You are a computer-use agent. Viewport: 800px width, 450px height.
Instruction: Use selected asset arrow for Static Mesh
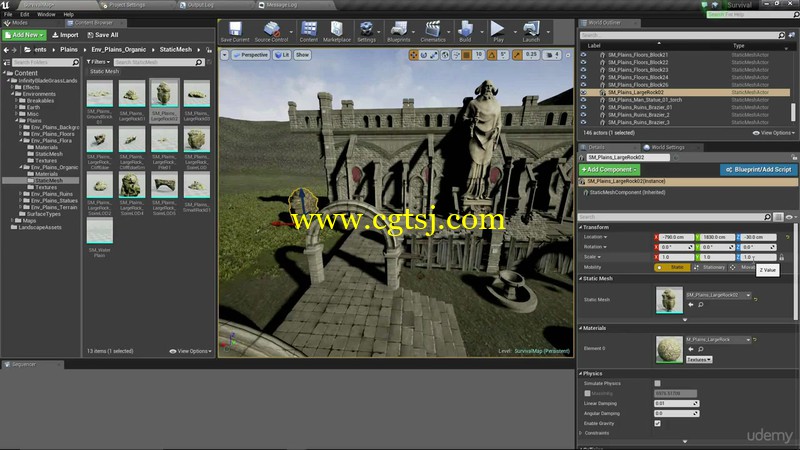point(690,305)
